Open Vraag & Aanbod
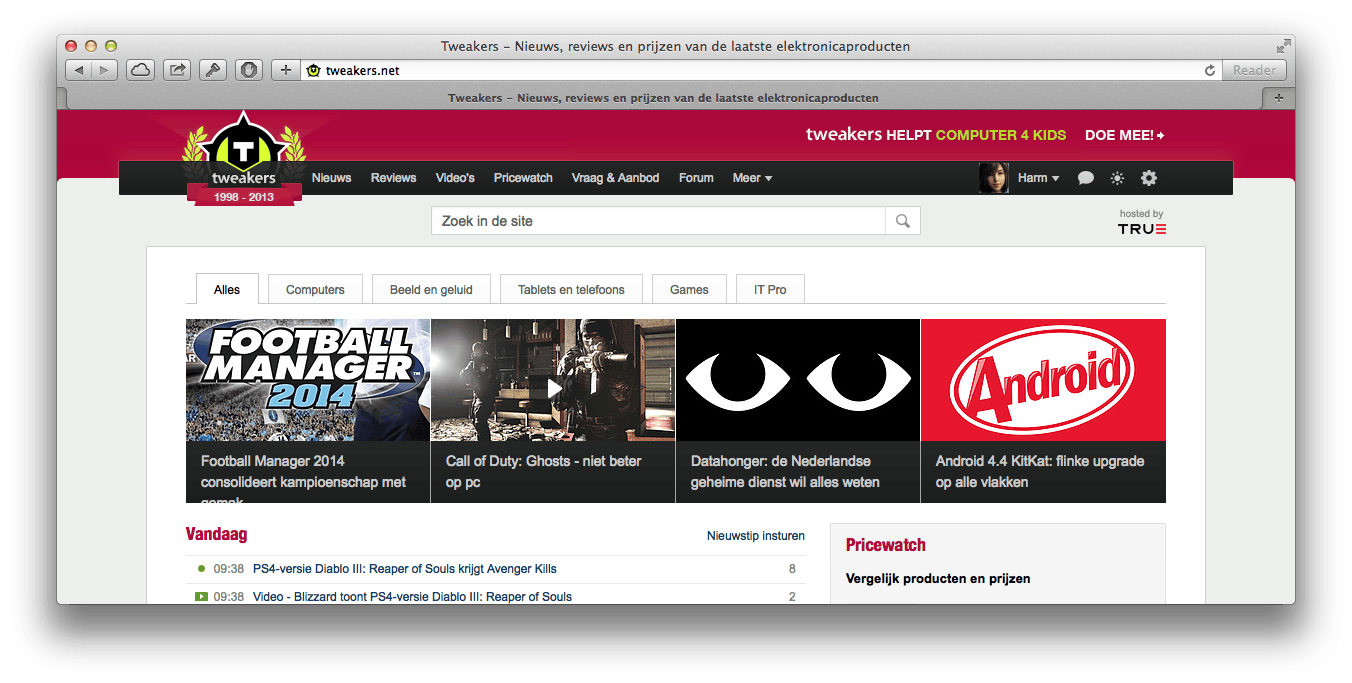The width and height of the screenshot is (1352, 683). (x=615, y=178)
